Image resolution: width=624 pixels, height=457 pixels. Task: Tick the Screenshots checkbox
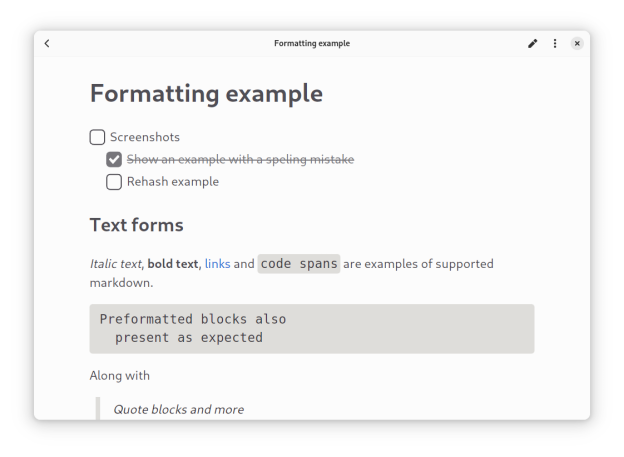click(x=97, y=137)
